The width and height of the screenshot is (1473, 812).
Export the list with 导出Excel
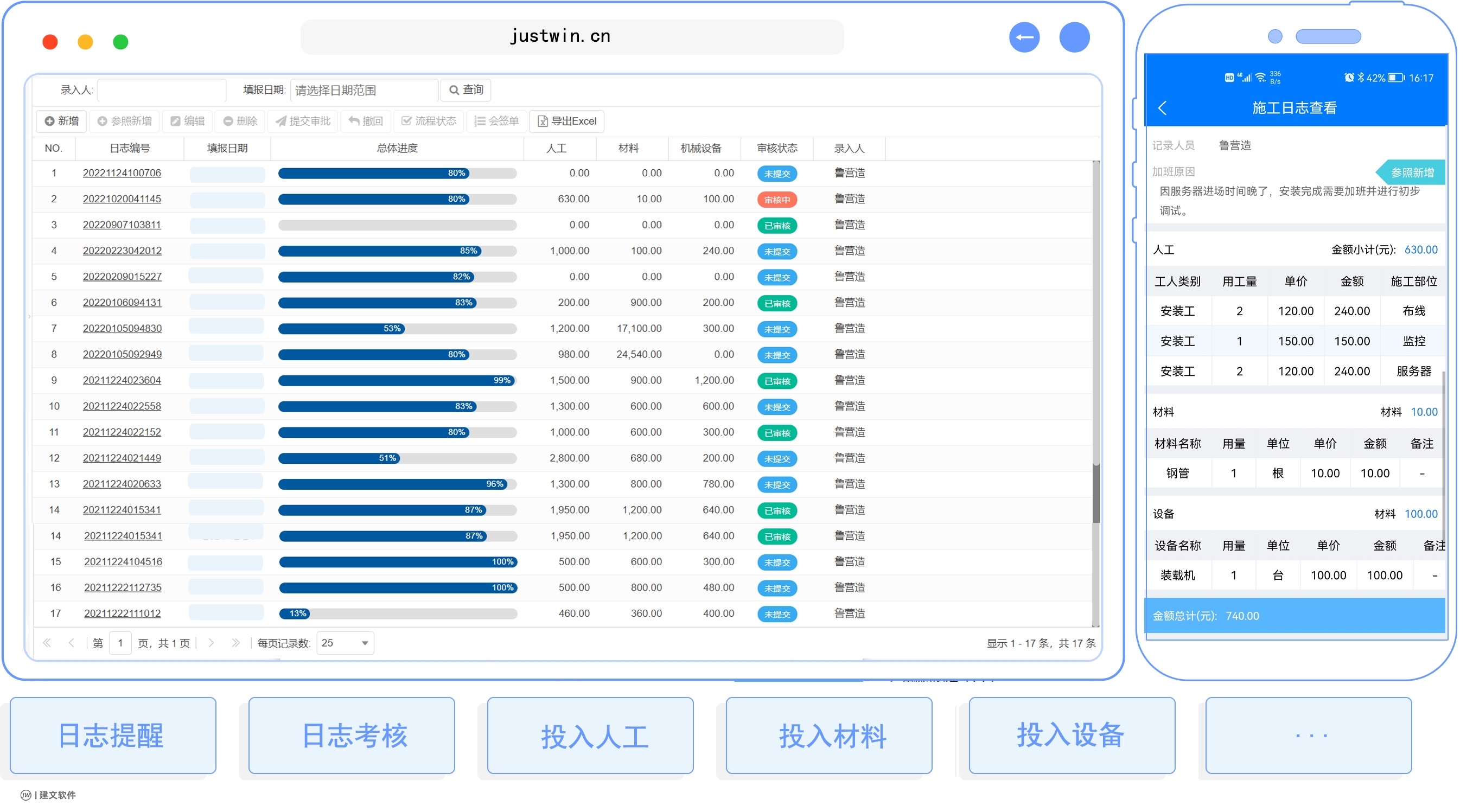click(x=566, y=121)
